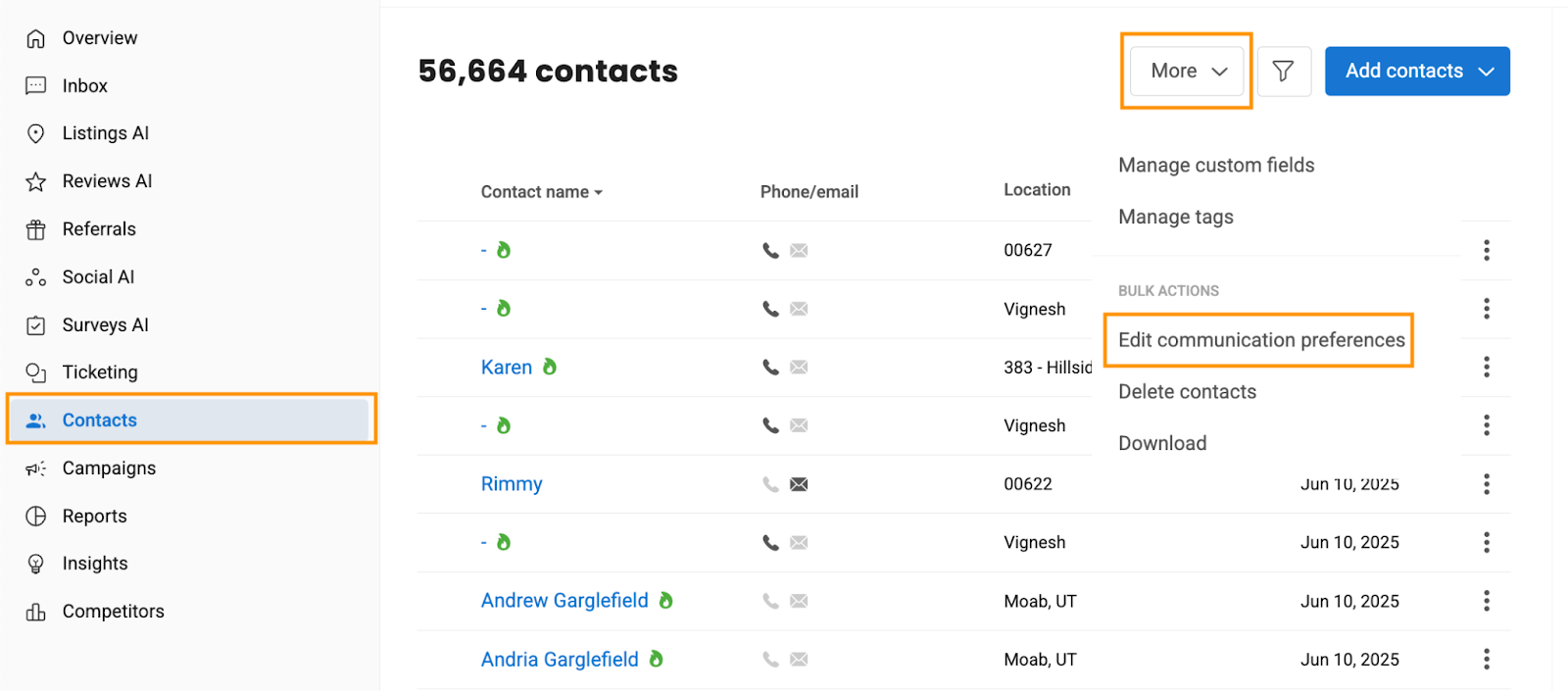Click phone icon in Andria Garglefield's row
The width and height of the screenshot is (1568, 691).
(x=770, y=660)
